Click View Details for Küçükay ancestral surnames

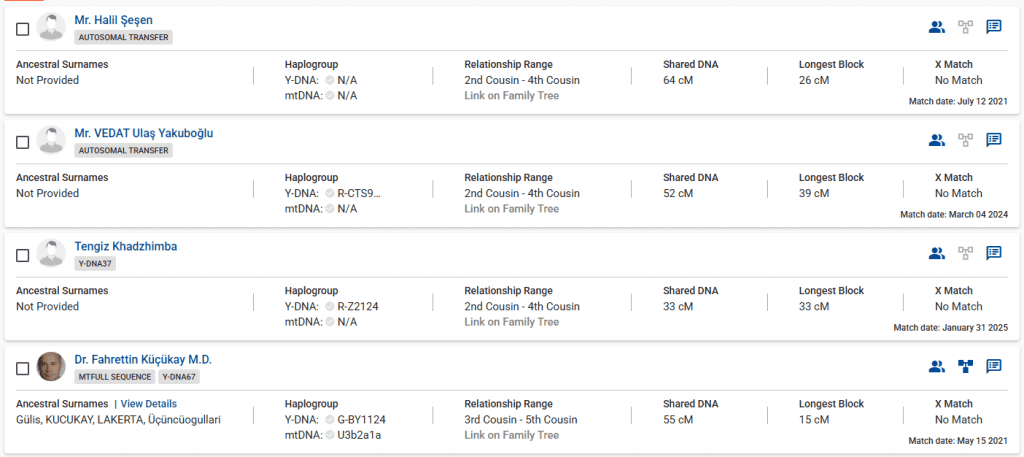coord(149,404)
